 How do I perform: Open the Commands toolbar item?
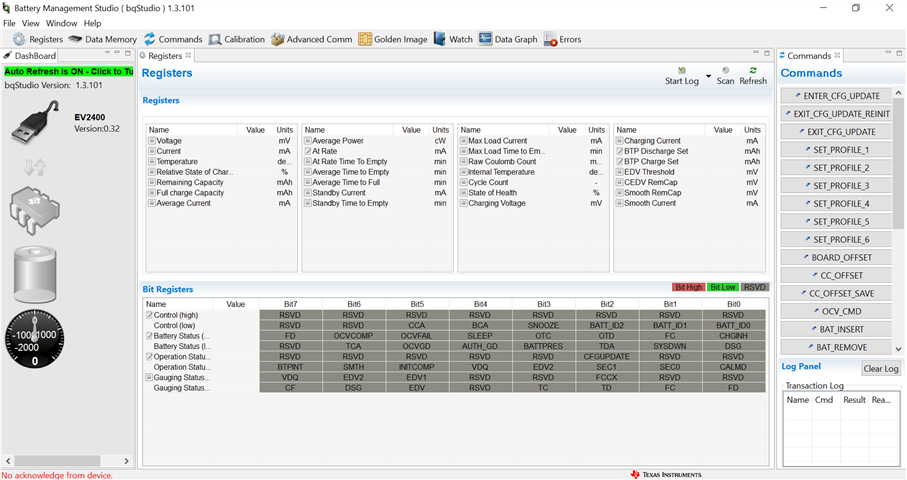[173, 39]
